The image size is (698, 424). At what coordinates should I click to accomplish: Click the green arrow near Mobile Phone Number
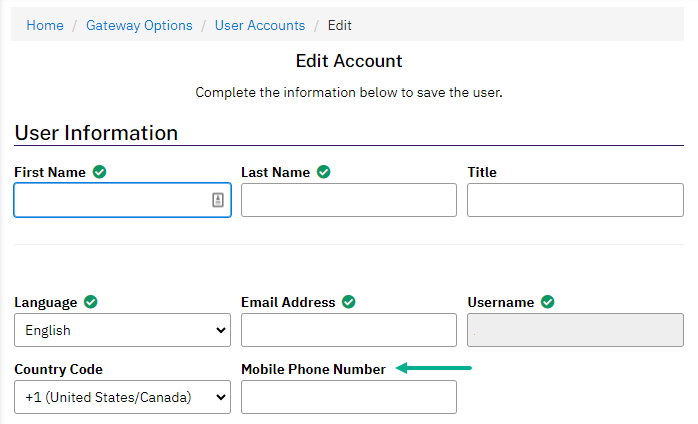434,368
